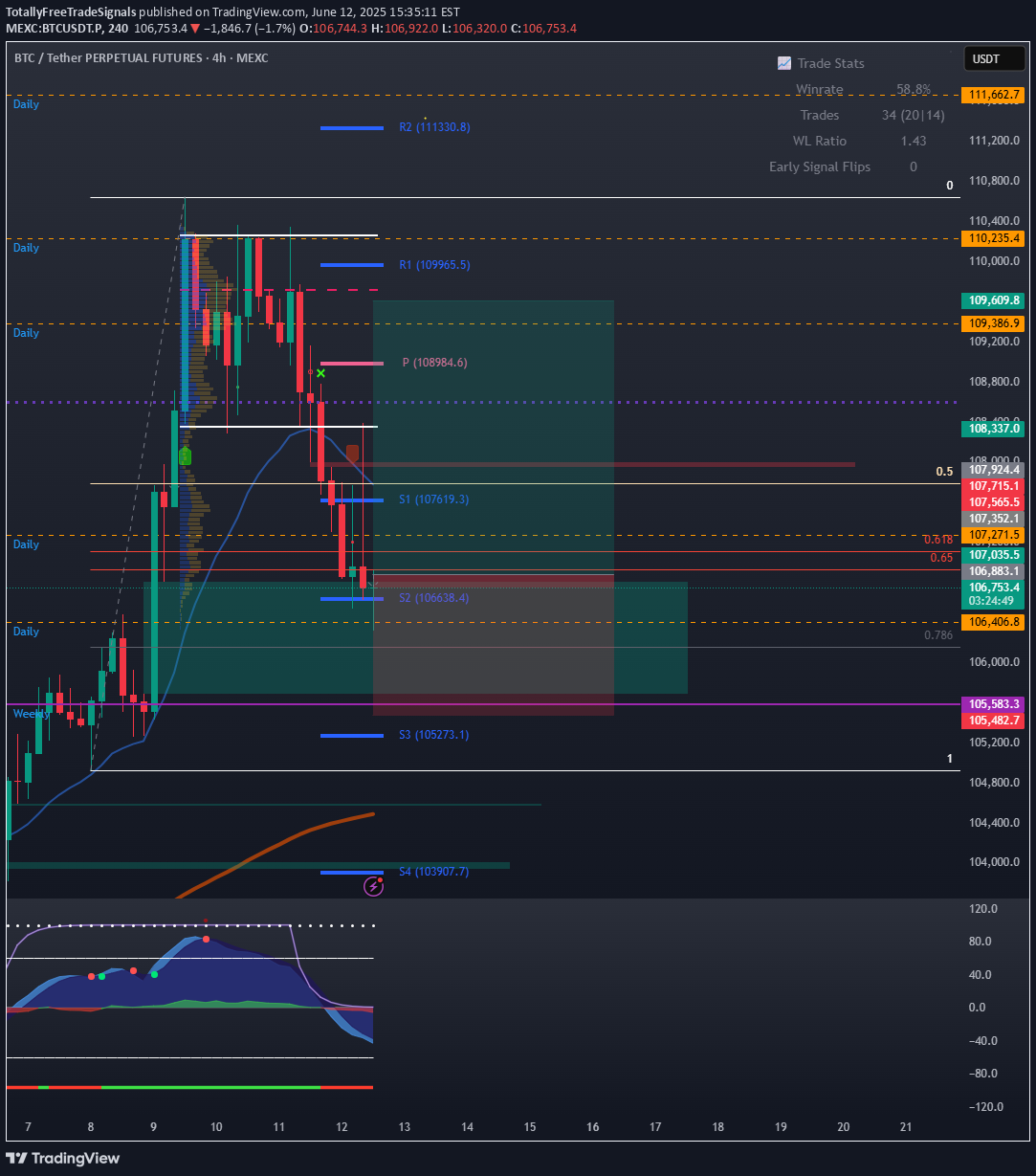Click the Trade Stats chart icon
The image size is (1036, 1176).
[784, 63]
